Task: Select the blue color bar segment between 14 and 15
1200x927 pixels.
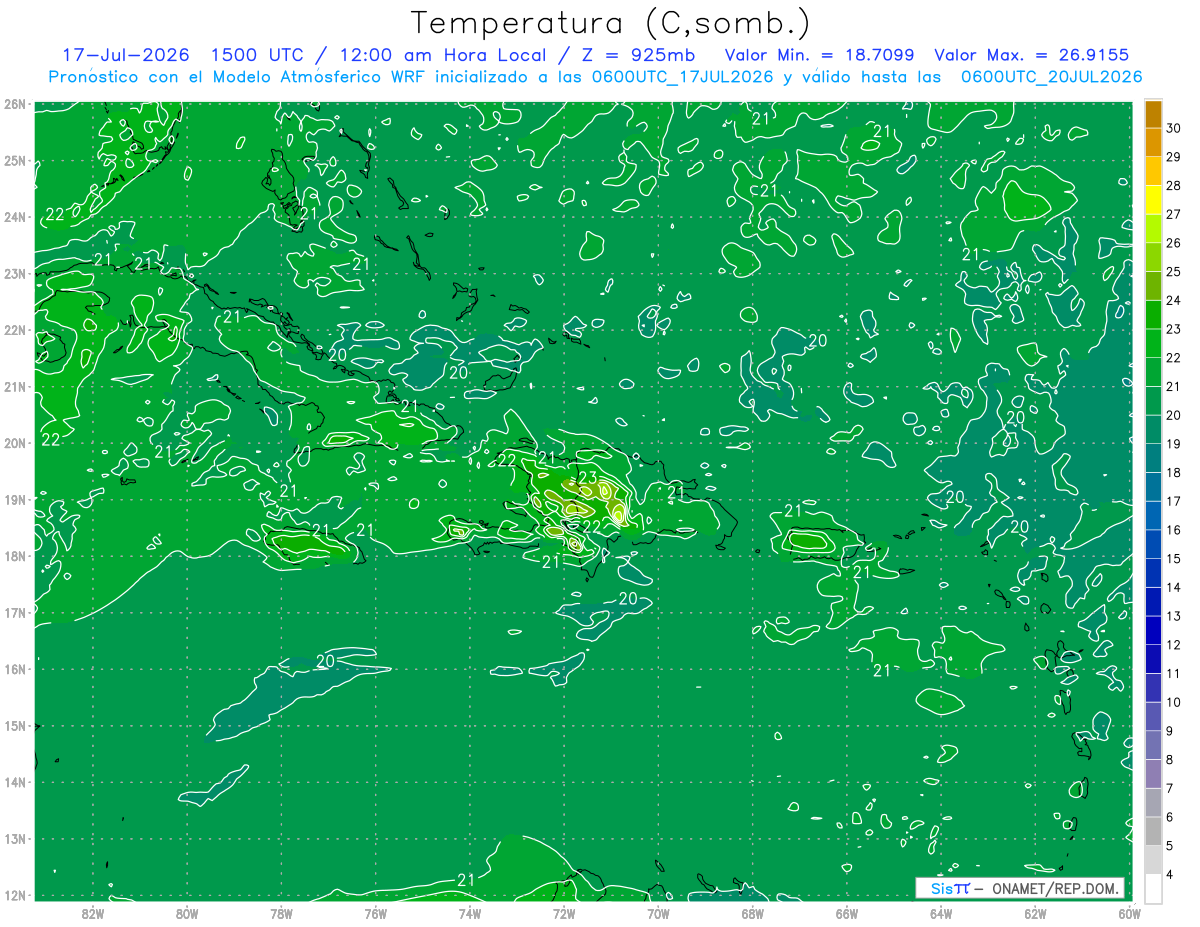Action: pyautogui.click(x=1153, y=574)
